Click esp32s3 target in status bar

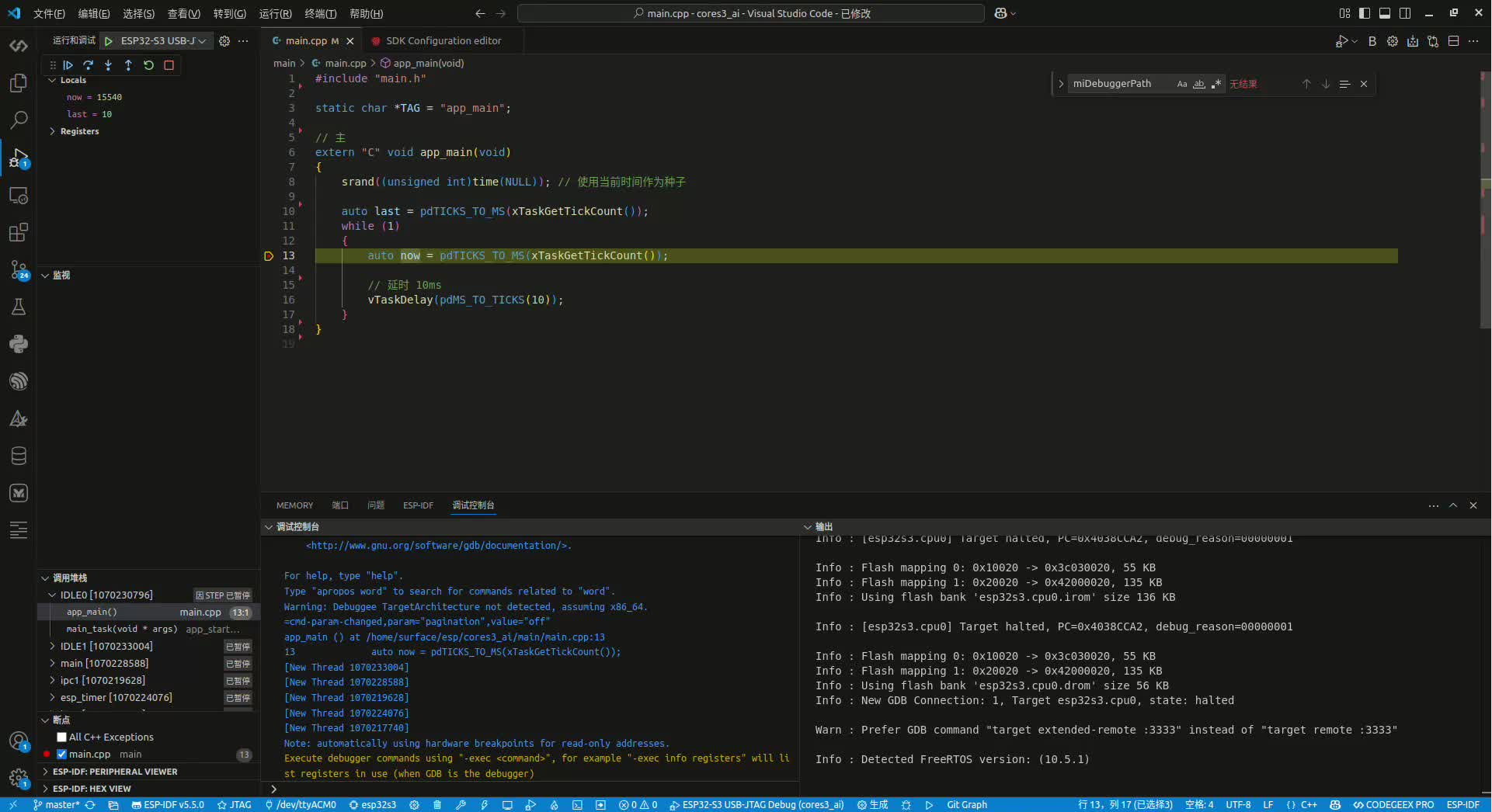tap(373, 805)
